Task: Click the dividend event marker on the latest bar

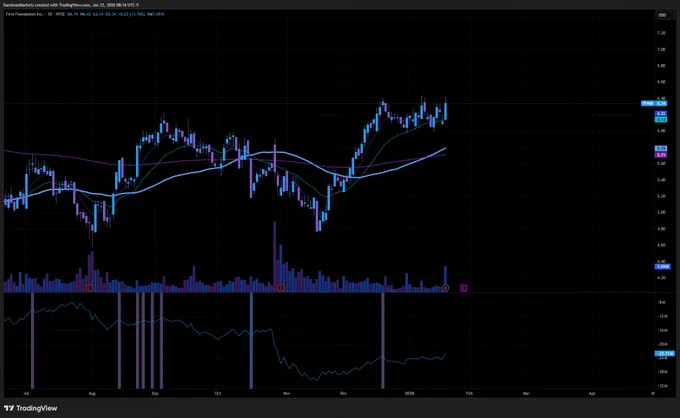Action: coord(445,288)
